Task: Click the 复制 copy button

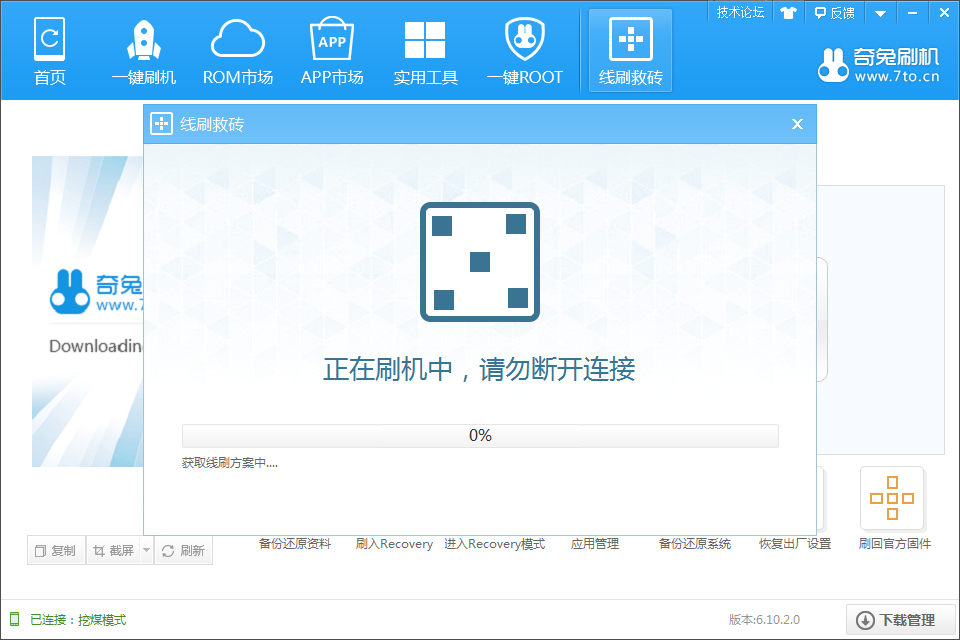Action: pos(56,550)
